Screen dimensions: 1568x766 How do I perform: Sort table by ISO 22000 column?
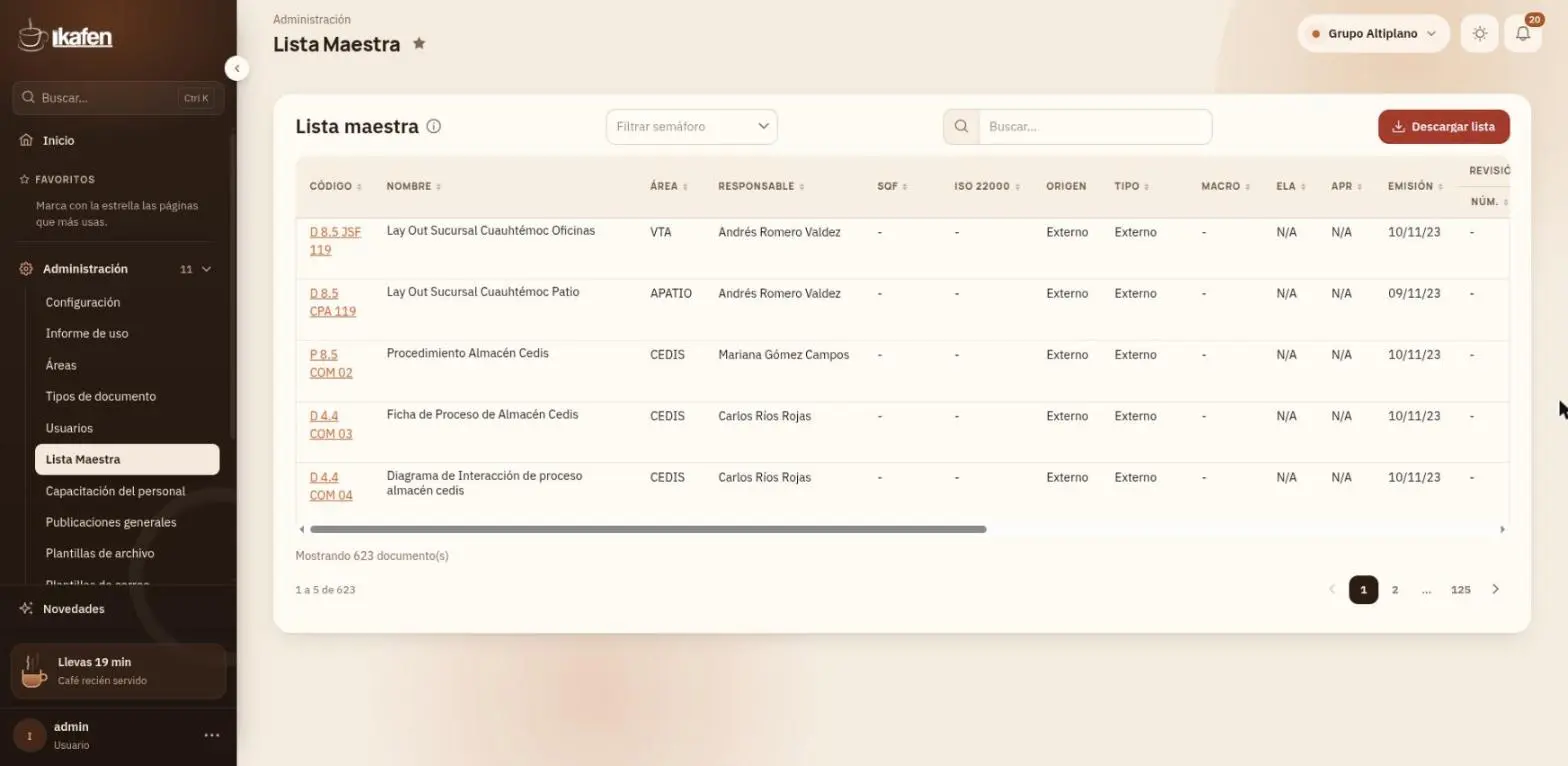(987, 186)
